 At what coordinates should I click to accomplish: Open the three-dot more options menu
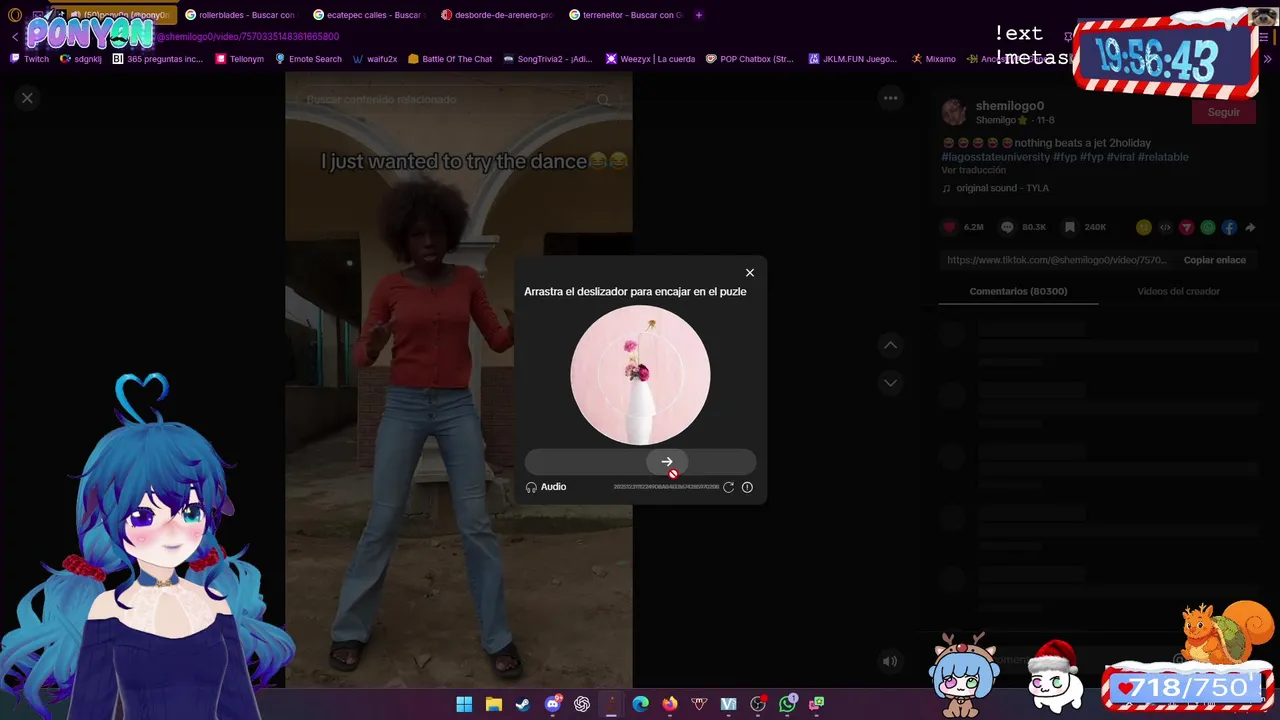click(890, 98)
